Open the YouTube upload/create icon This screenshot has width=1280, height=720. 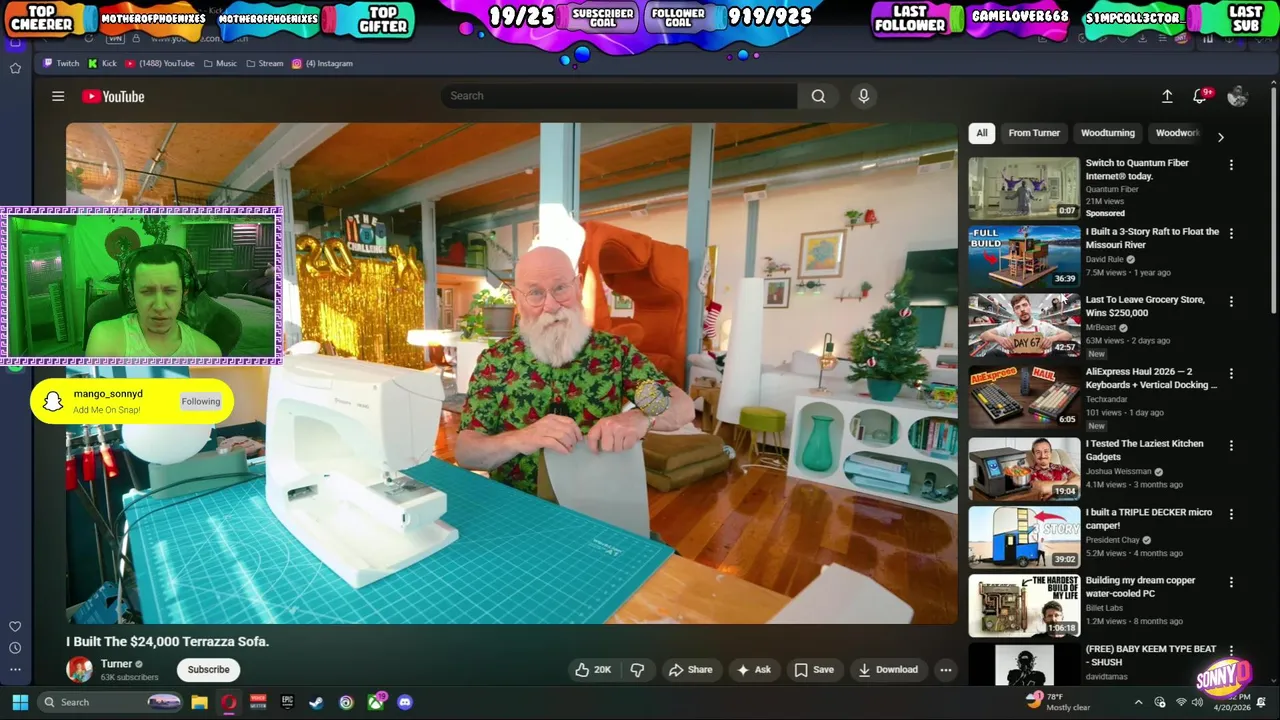(1167, 96)
